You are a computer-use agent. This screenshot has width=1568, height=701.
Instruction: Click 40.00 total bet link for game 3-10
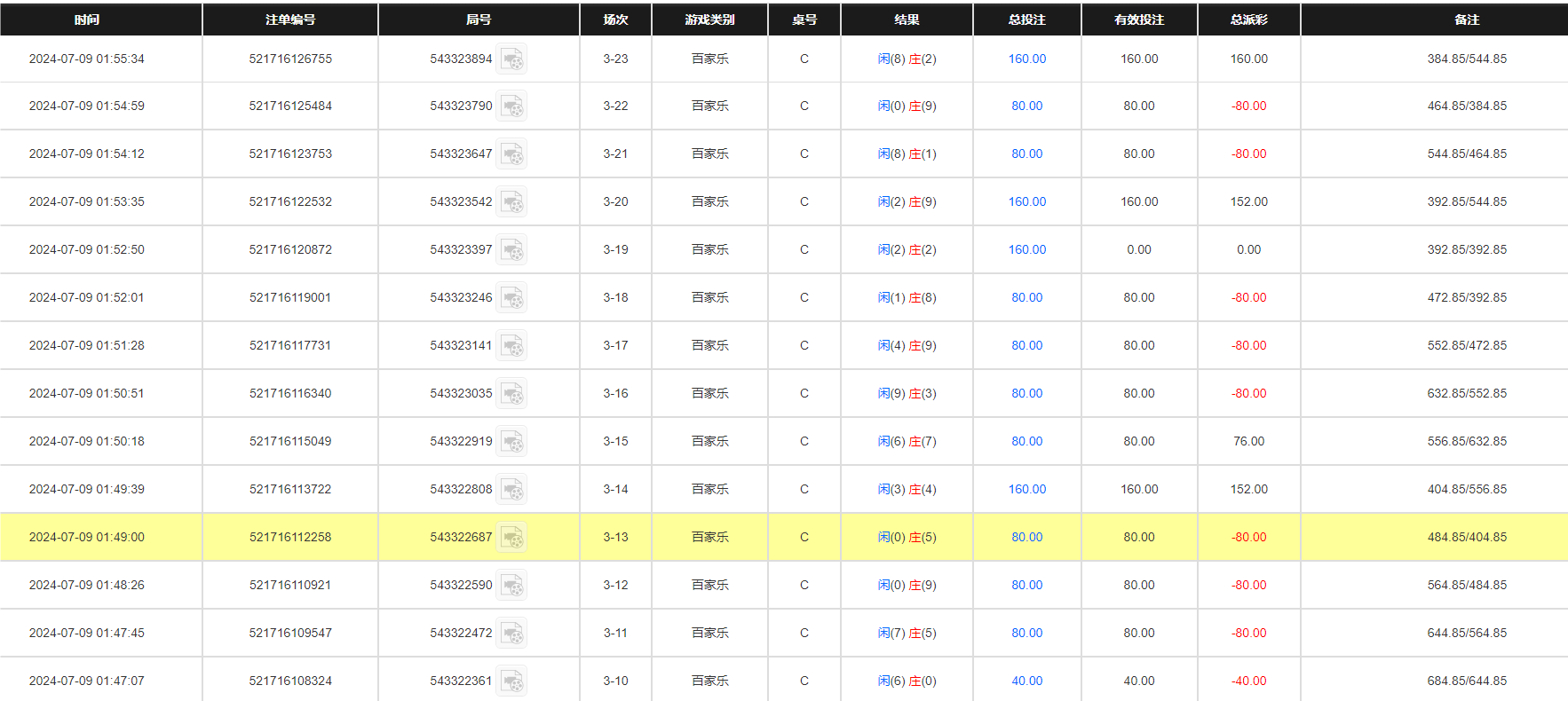1026,681
